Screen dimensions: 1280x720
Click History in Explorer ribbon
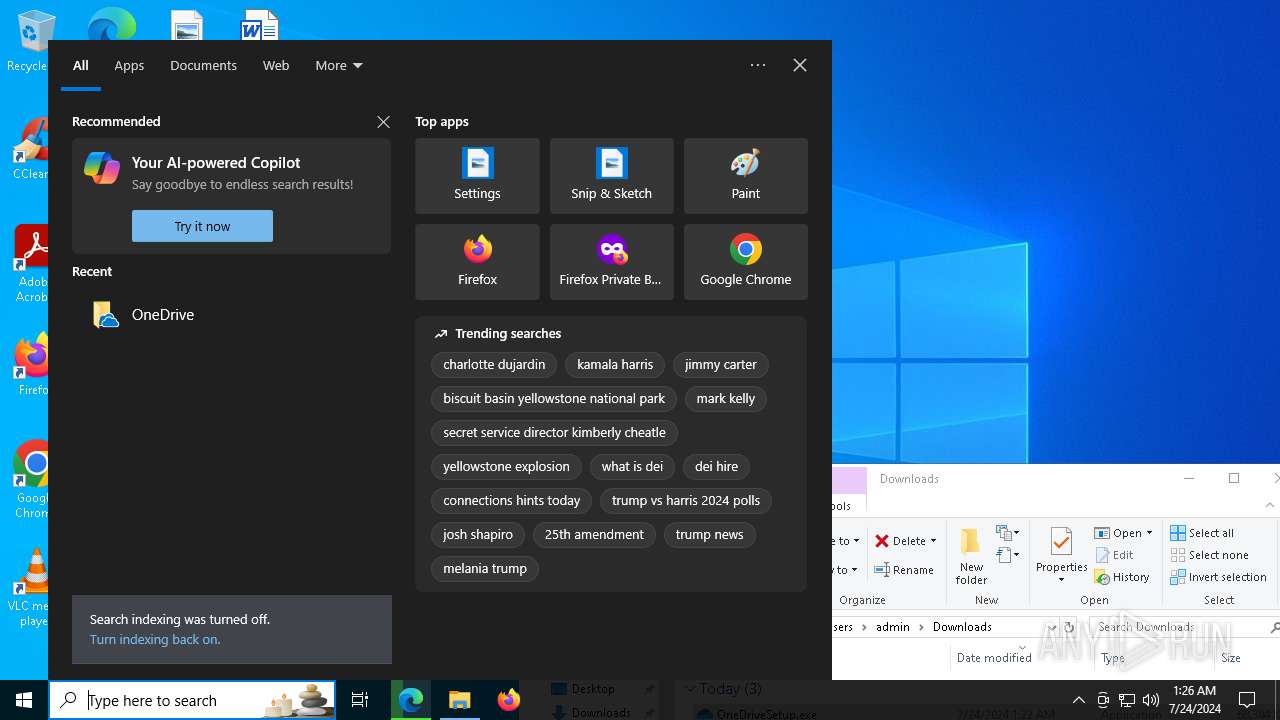(1121, 577)
